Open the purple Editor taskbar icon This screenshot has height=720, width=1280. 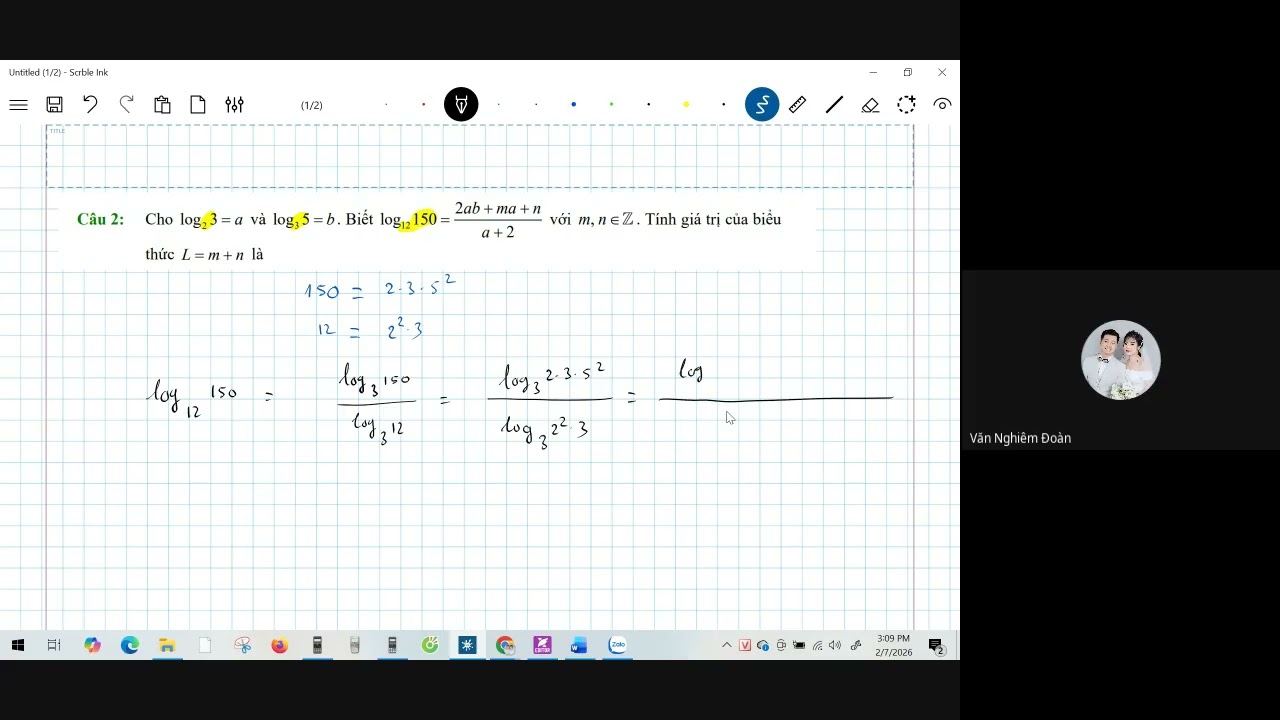point(542,646)
